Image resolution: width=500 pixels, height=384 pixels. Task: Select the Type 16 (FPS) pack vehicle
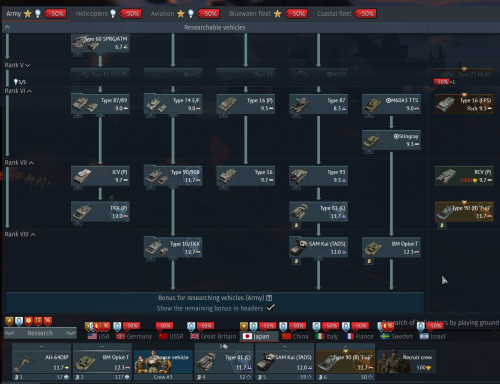[464, 104]
